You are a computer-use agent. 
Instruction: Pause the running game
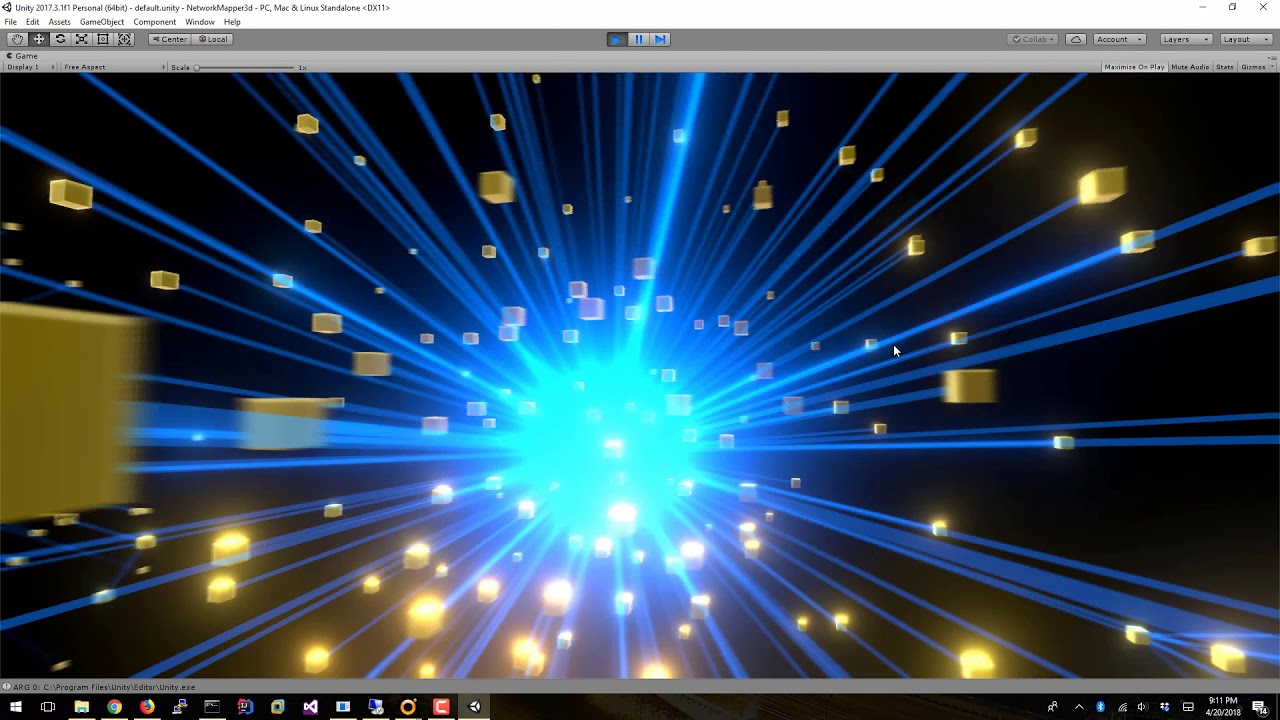[639, 39]
